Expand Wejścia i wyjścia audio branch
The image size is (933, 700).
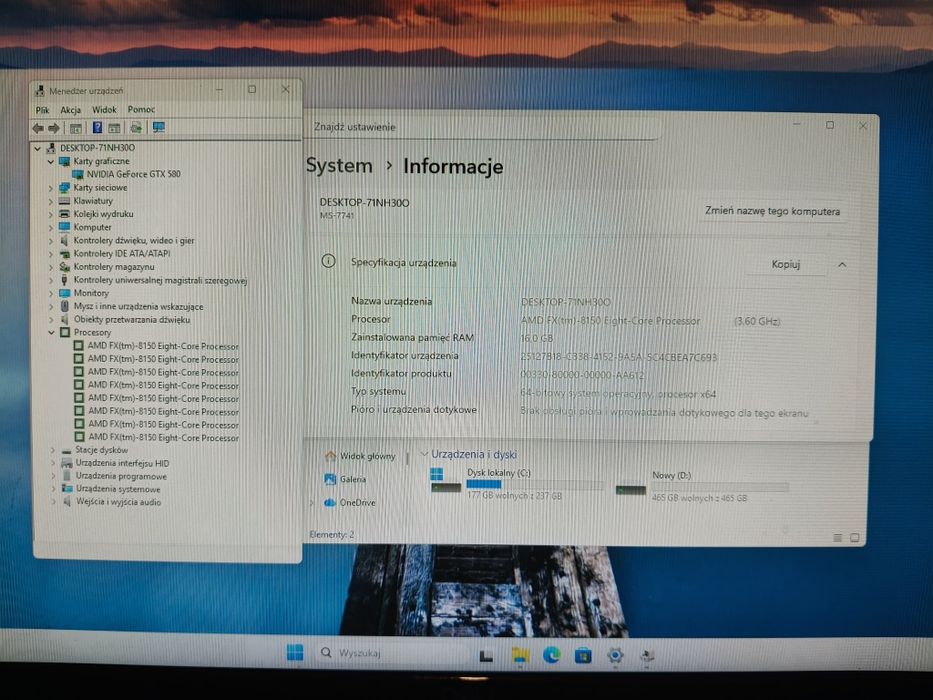(52, 502)
